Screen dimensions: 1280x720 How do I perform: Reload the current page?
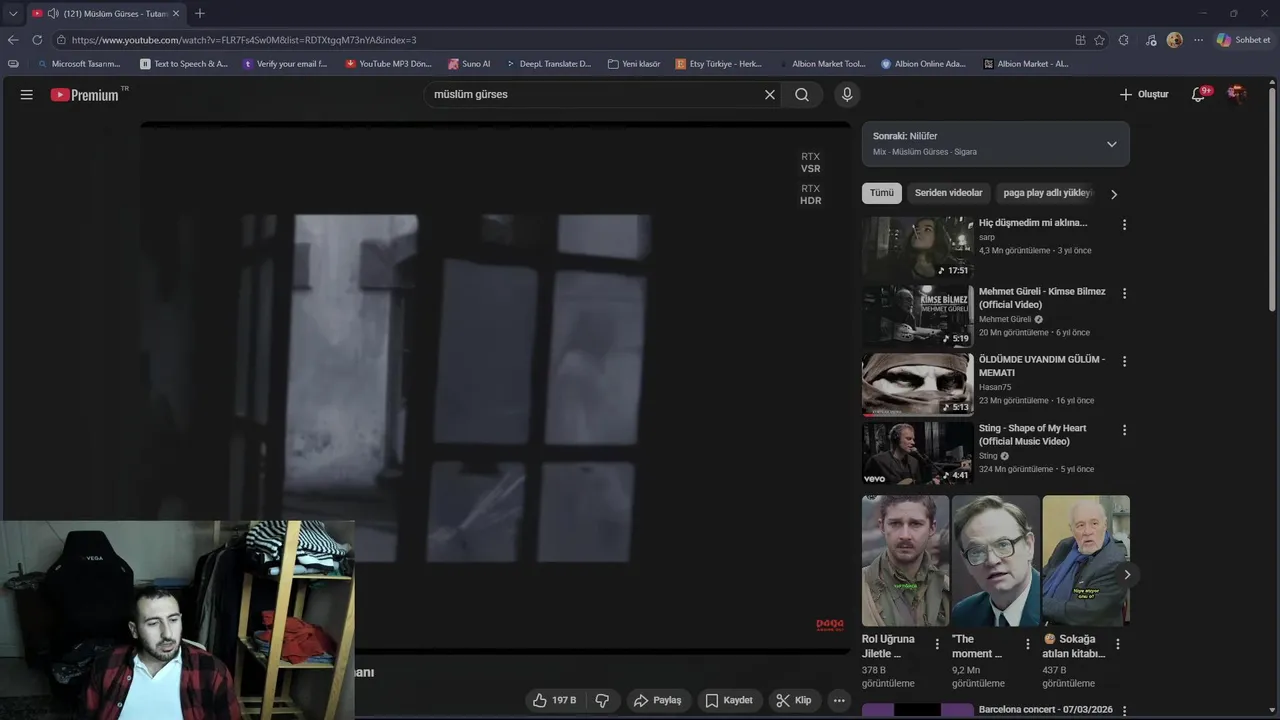coord(37,40)
